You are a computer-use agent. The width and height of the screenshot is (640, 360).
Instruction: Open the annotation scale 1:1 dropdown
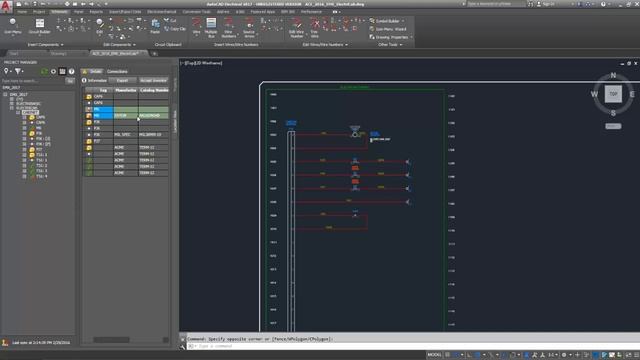pyautogui.click(x=553, y=355)
